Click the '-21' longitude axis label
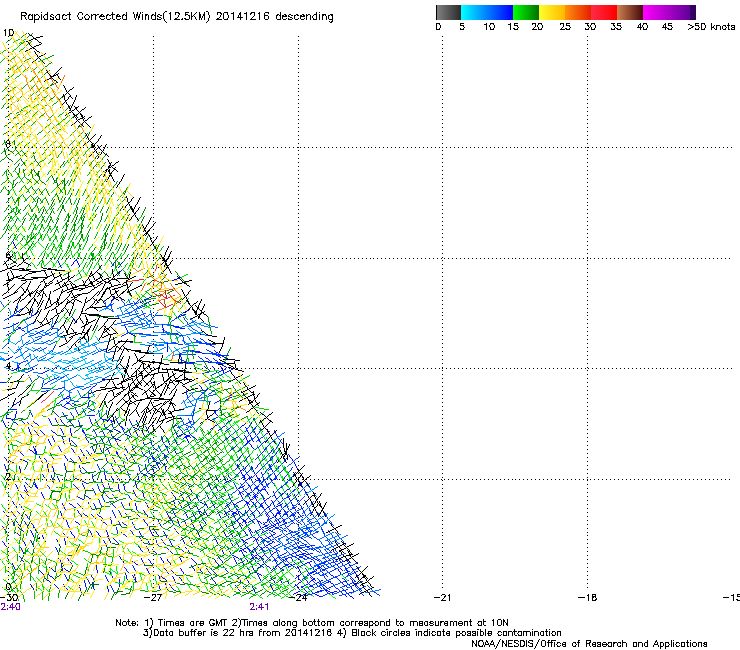 click(442, 598)
